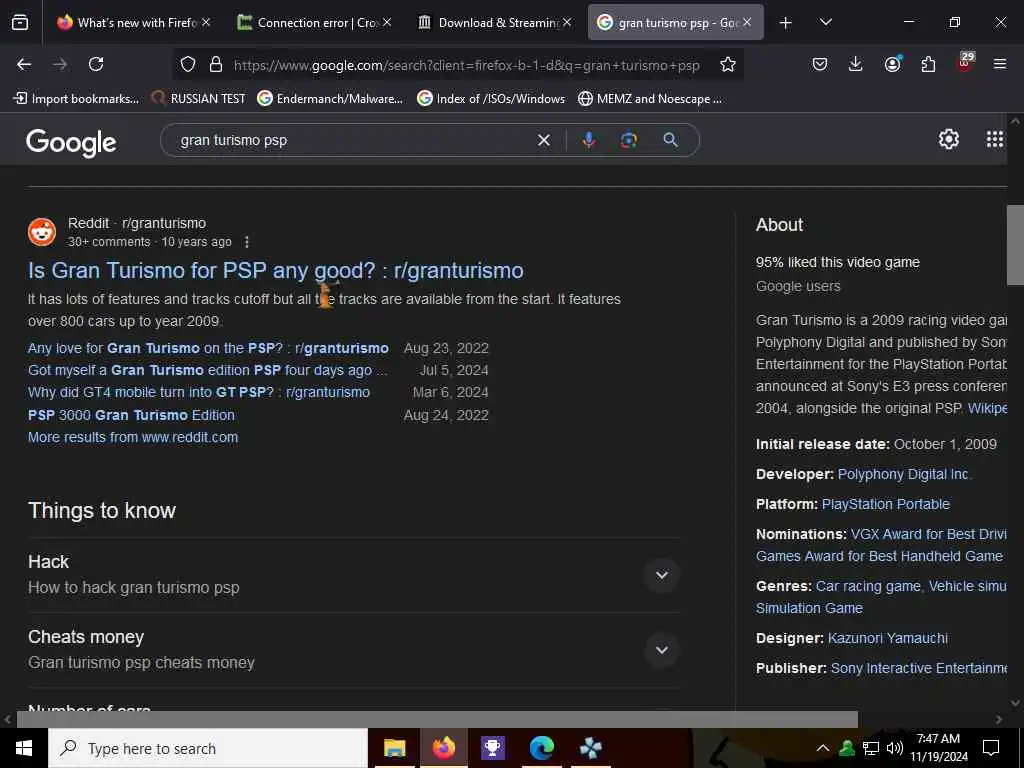Open Reddit result three-dot options
Viewport: 1024px width, 768px height.
tap(247, 242)
